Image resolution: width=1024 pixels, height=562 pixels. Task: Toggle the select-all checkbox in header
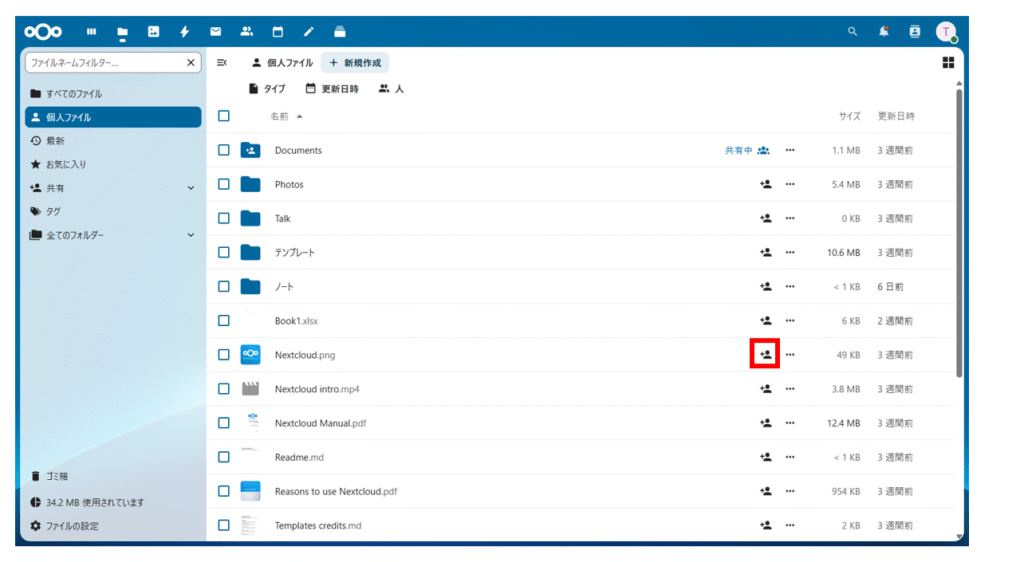tap(224, 116)
